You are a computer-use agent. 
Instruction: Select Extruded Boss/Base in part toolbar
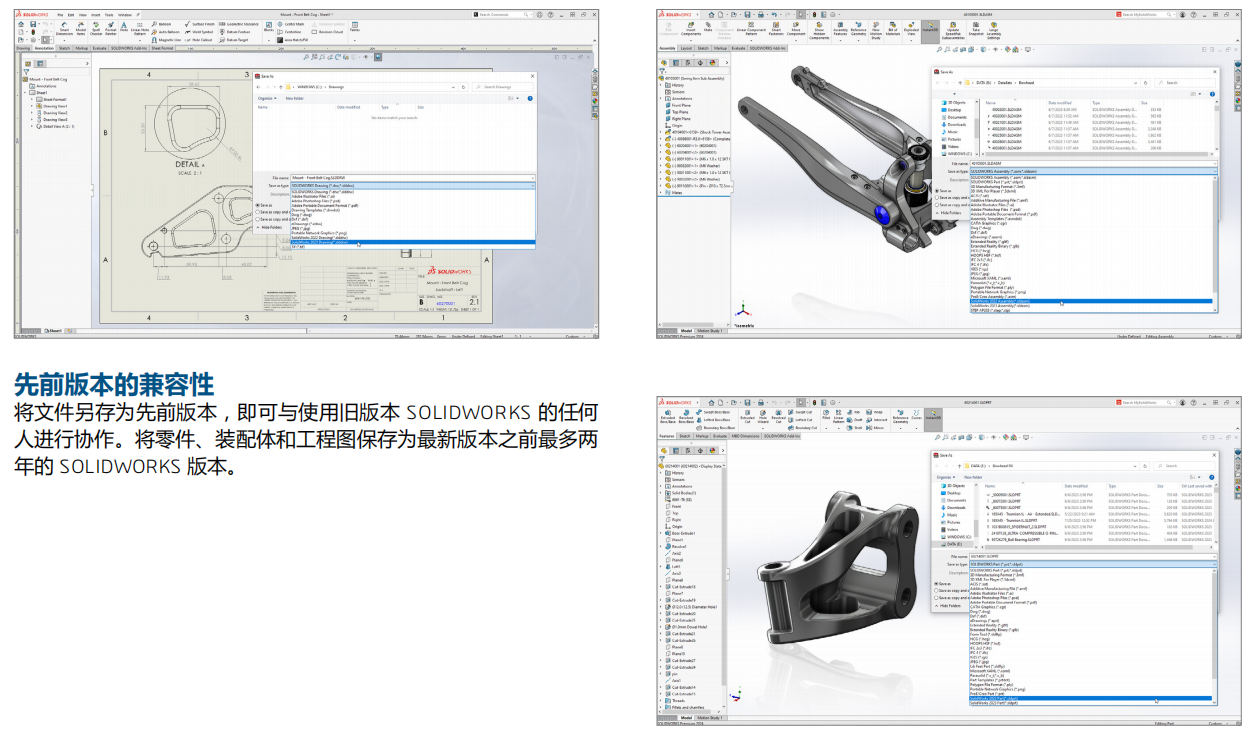(x=668, y=417)
